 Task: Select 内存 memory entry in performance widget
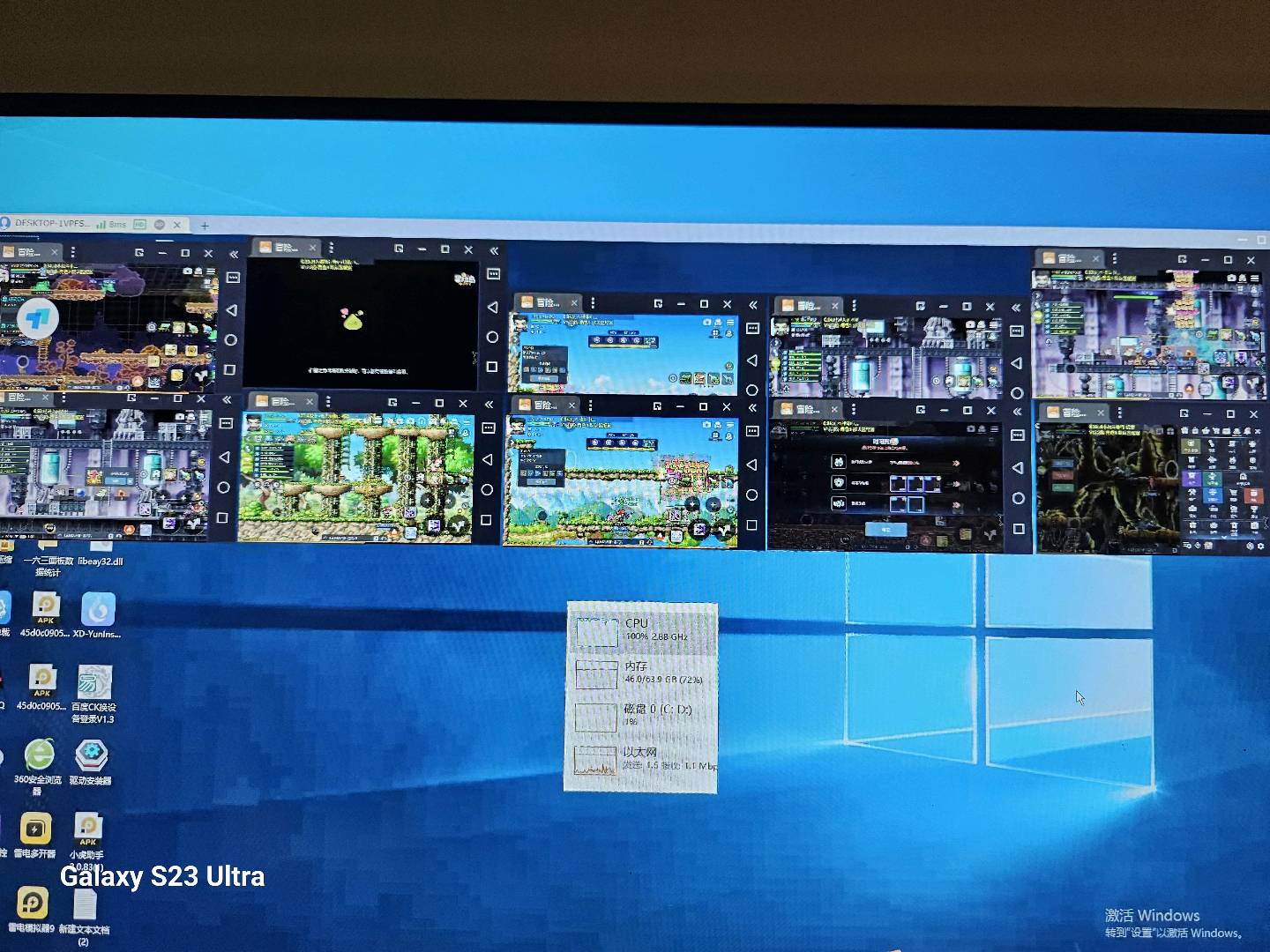641,673
